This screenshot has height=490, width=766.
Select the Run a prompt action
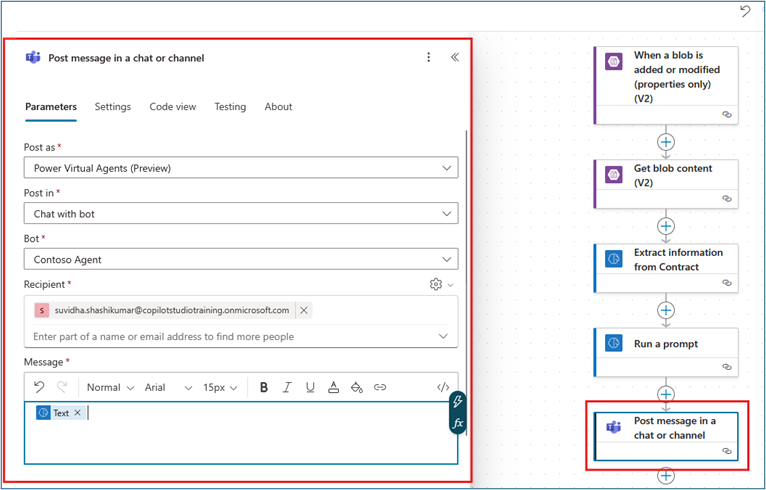pyautogui.click(x=666, y=352)
